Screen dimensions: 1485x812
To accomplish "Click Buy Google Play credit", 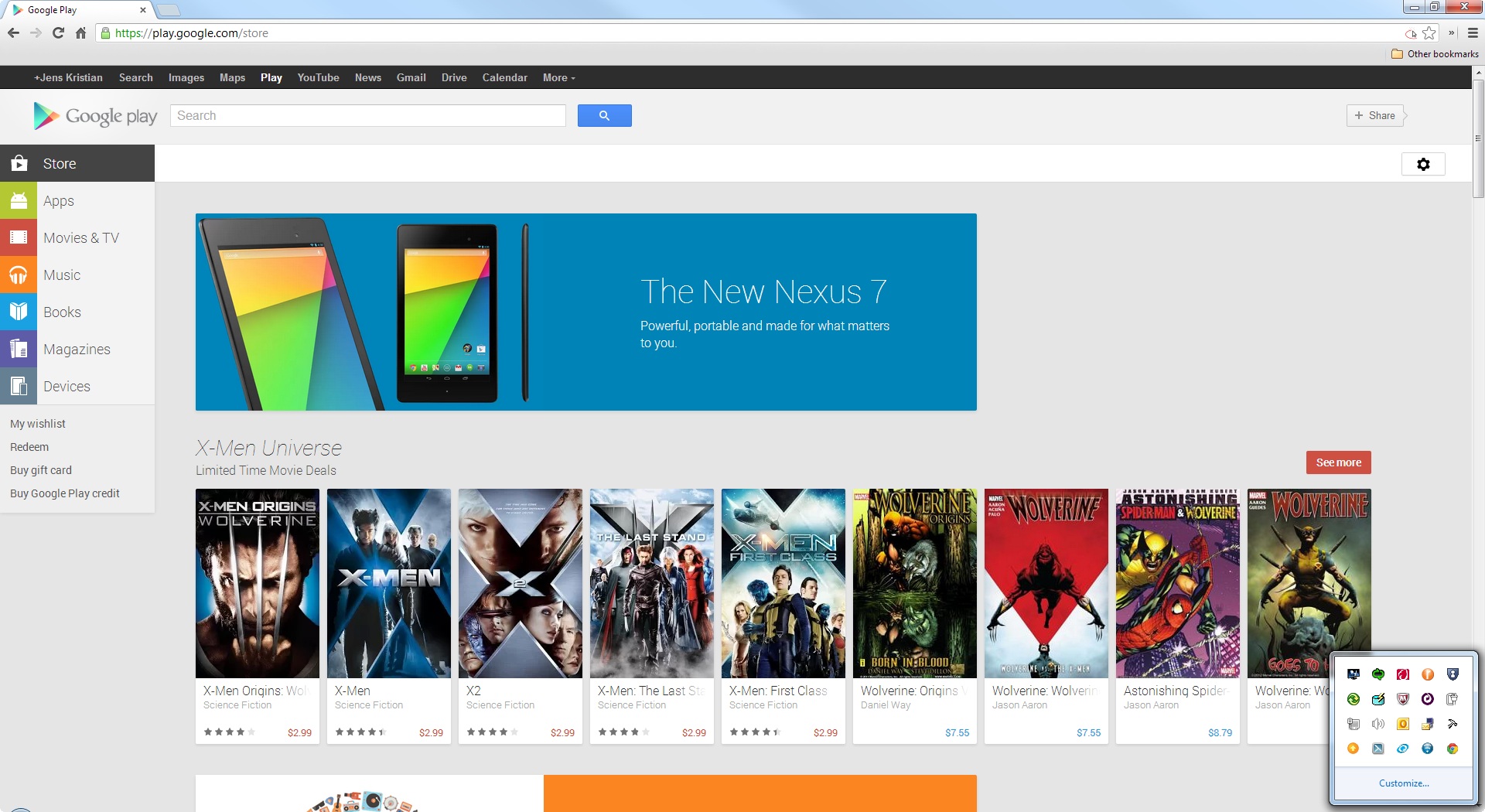I will point(65,493).
